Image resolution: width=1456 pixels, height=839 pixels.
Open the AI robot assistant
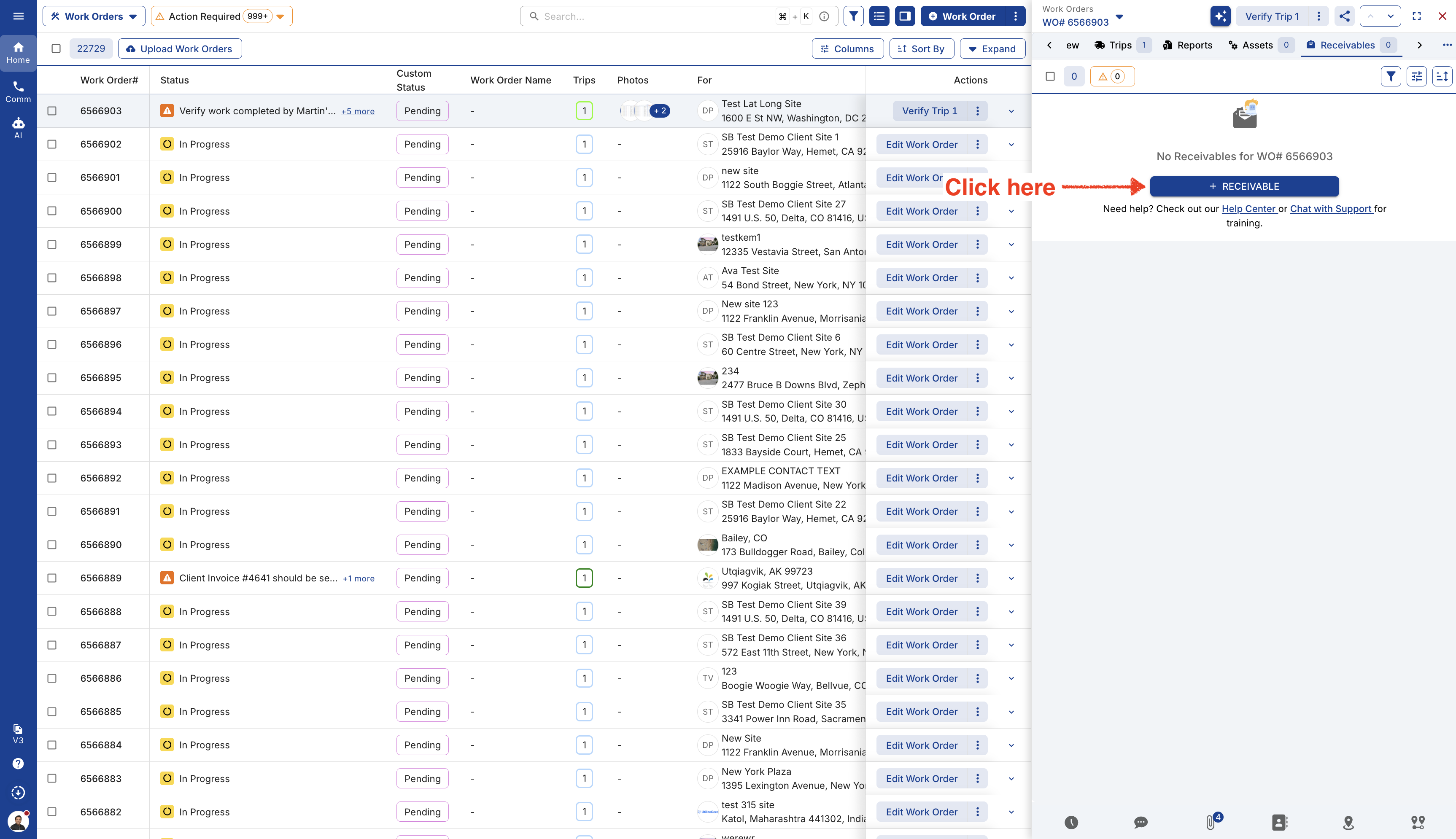(19, 128)
